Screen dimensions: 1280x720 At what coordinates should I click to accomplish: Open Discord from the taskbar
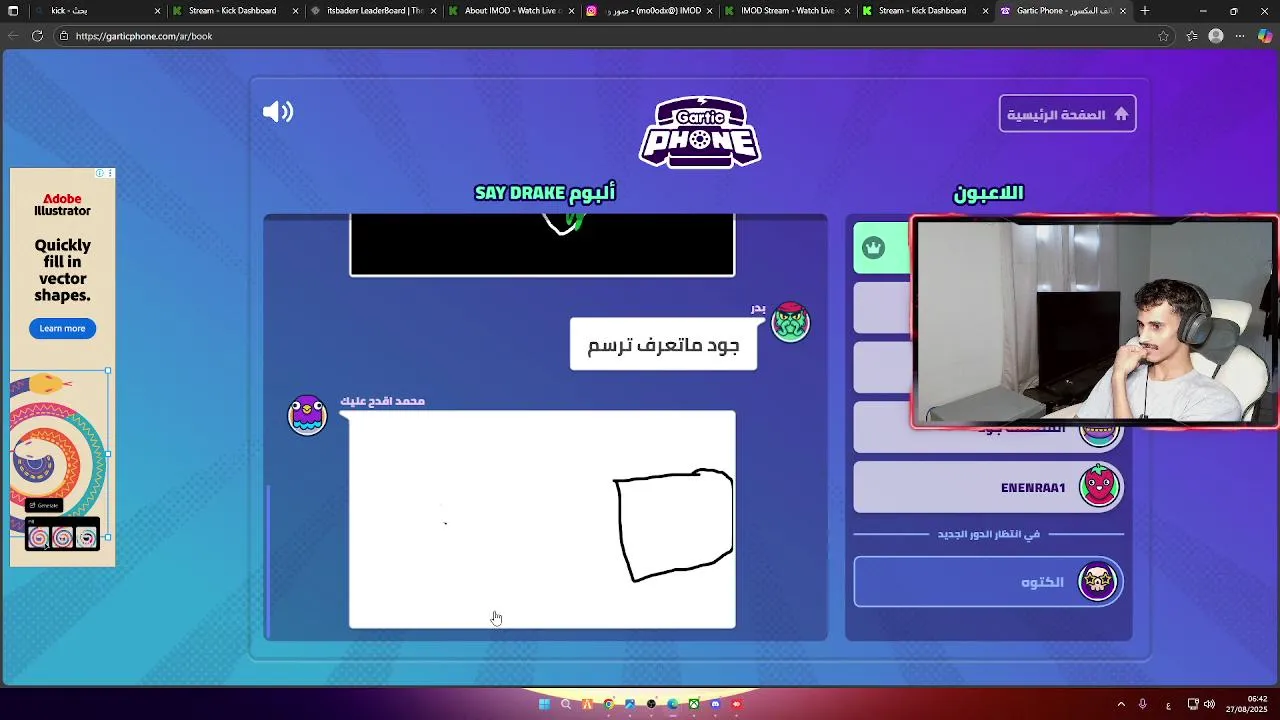click(715, 704)
